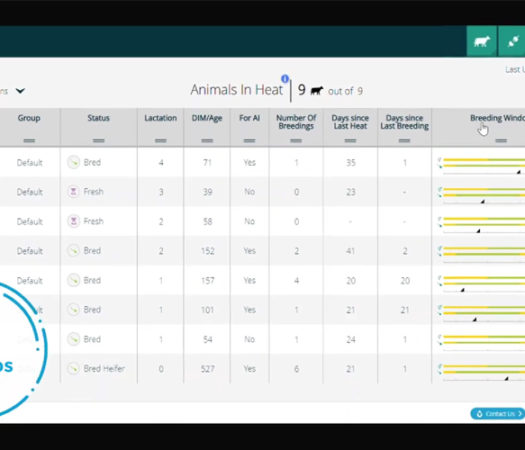
Task: Click the satellite-shaped icon beside the cow button
Action: (x=512, y=42)
